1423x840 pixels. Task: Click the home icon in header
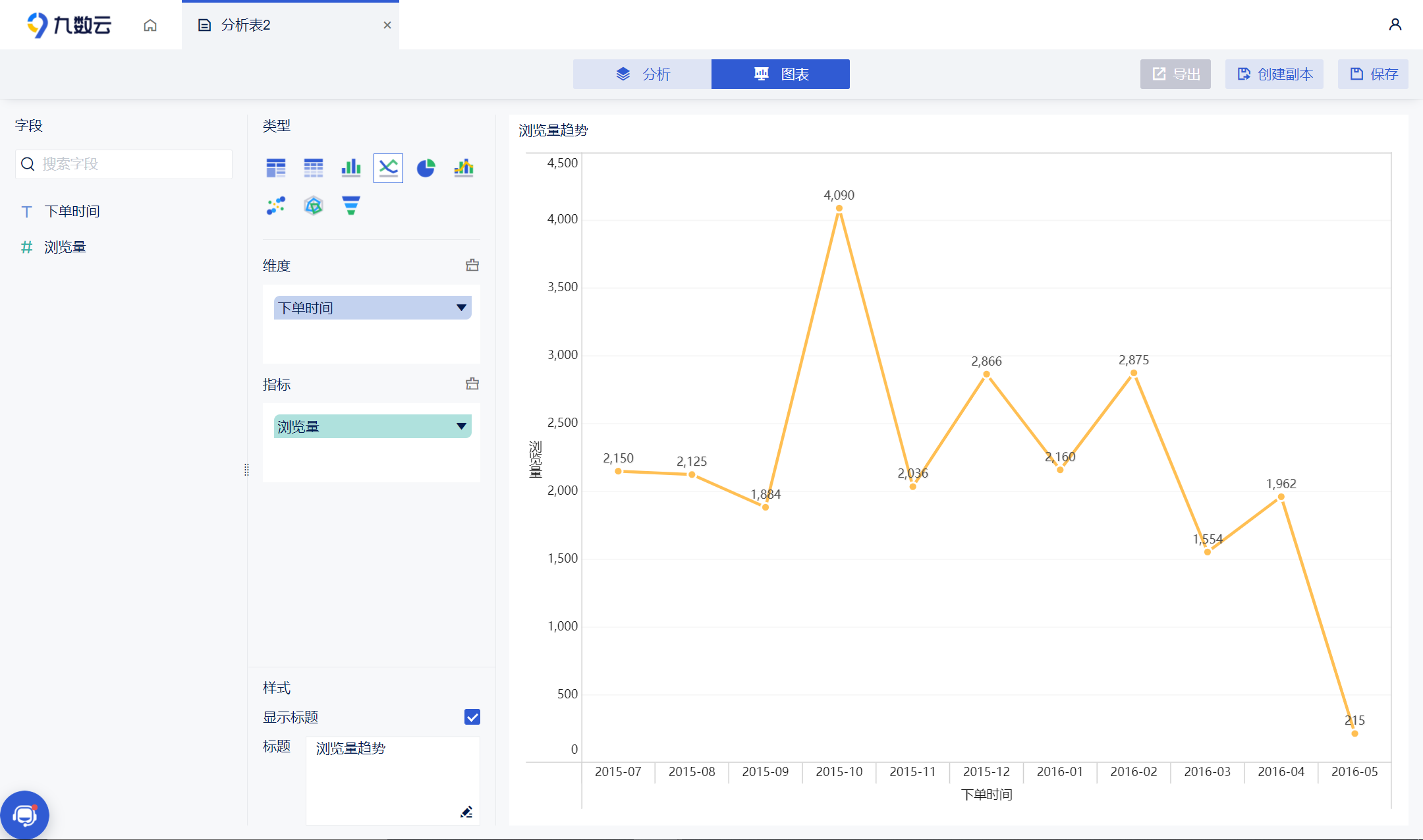[x=150, y=25]
